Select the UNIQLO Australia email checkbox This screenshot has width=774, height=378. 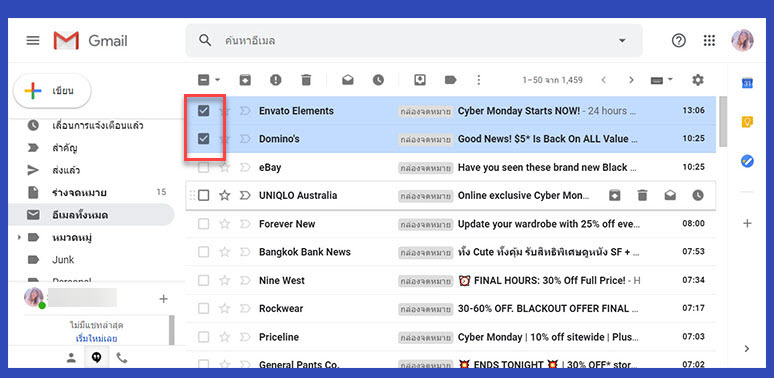203,195
